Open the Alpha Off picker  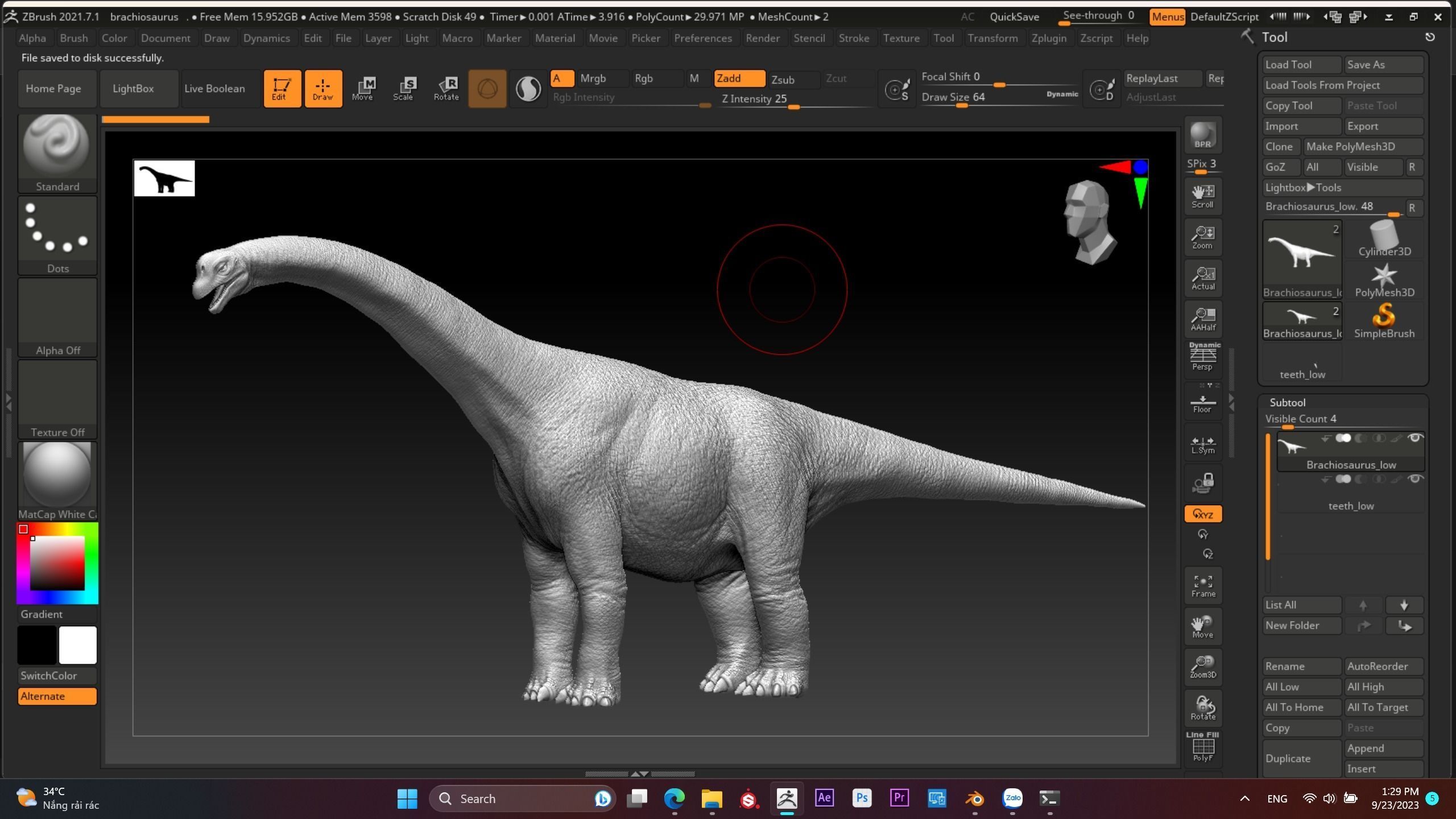(57, 317)
